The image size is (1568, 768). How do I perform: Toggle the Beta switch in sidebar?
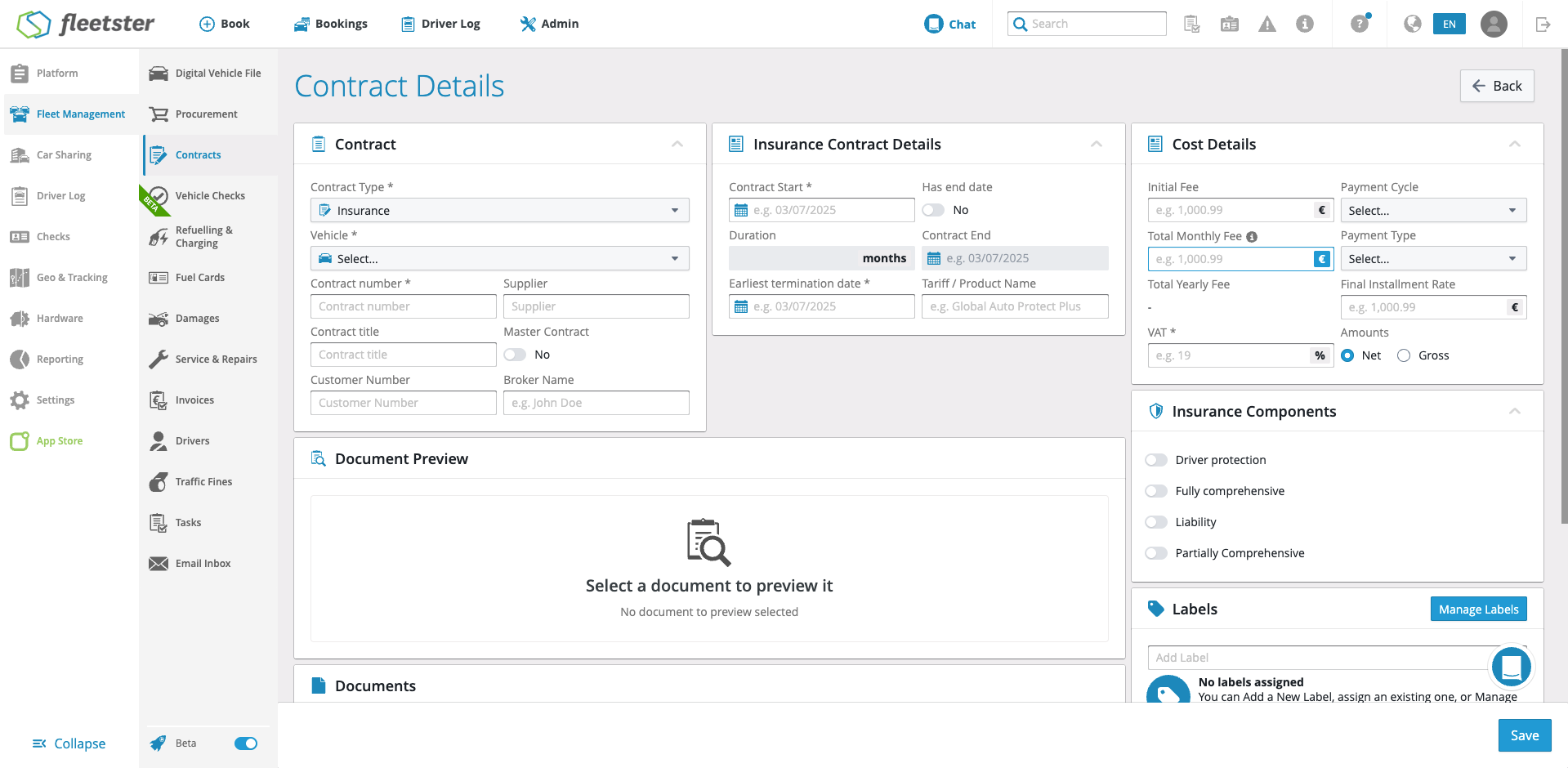246,743
